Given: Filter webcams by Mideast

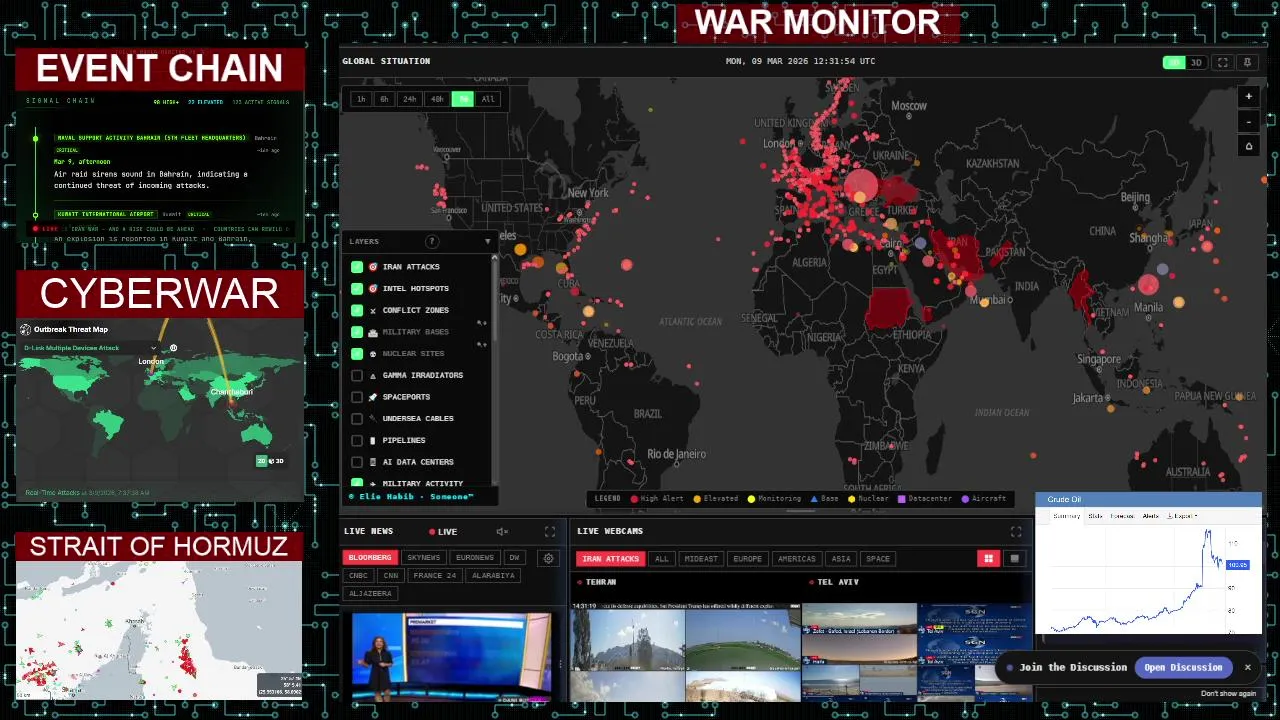Looking at the screenshot, I should [x=700, y=559].
